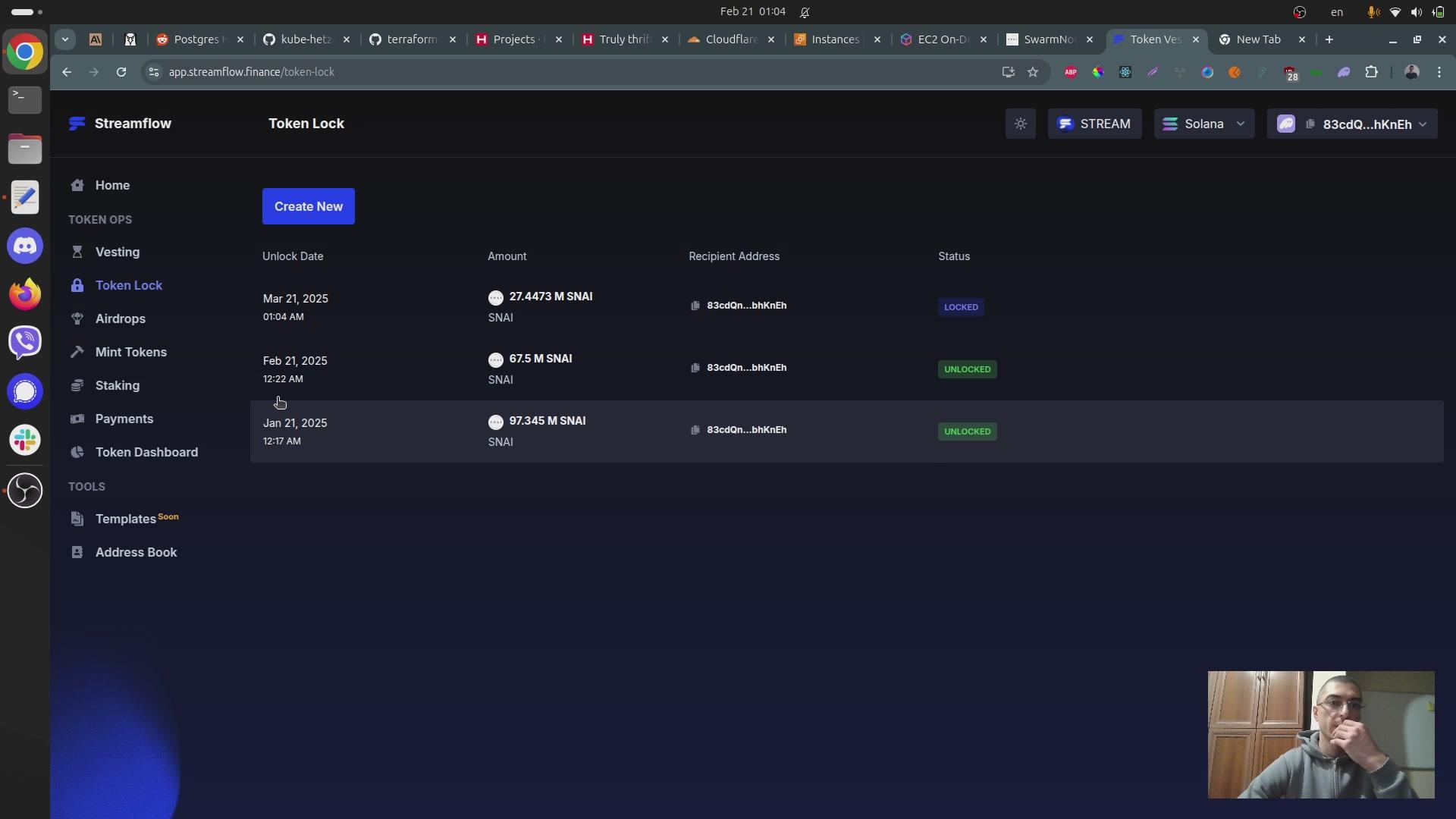Open Chrome extensions puzzle icon
1456x819 pixels.
pyautogui.click(x=1371, y=72)
